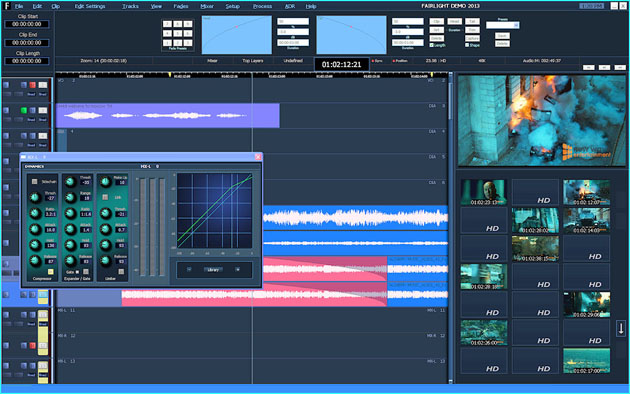The width and height of the screenshot is (630, 394).
Task: Click the Clip End timecode field
Action: pos(27,43)
